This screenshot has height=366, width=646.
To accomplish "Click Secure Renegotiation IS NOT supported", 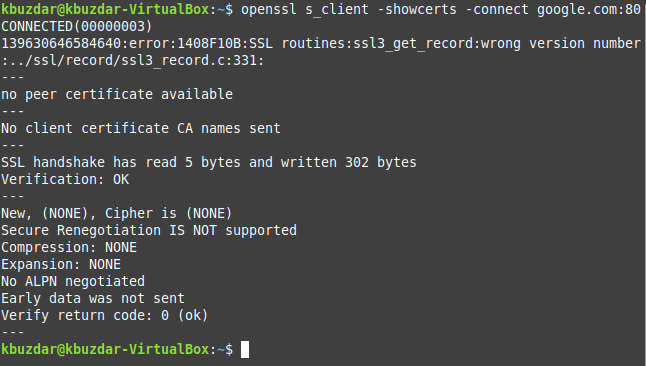I will pyautogui.click(x=149, y=230).
